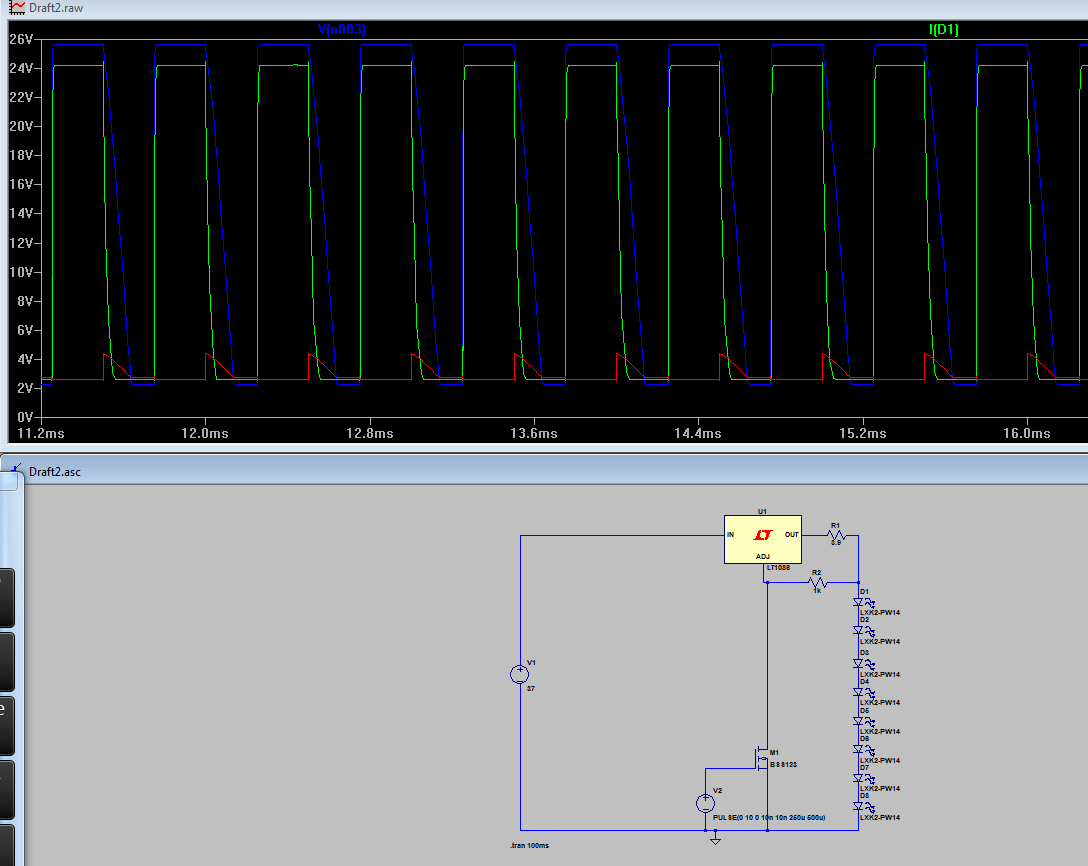Select the D1 LED symbol

point(860,603)
